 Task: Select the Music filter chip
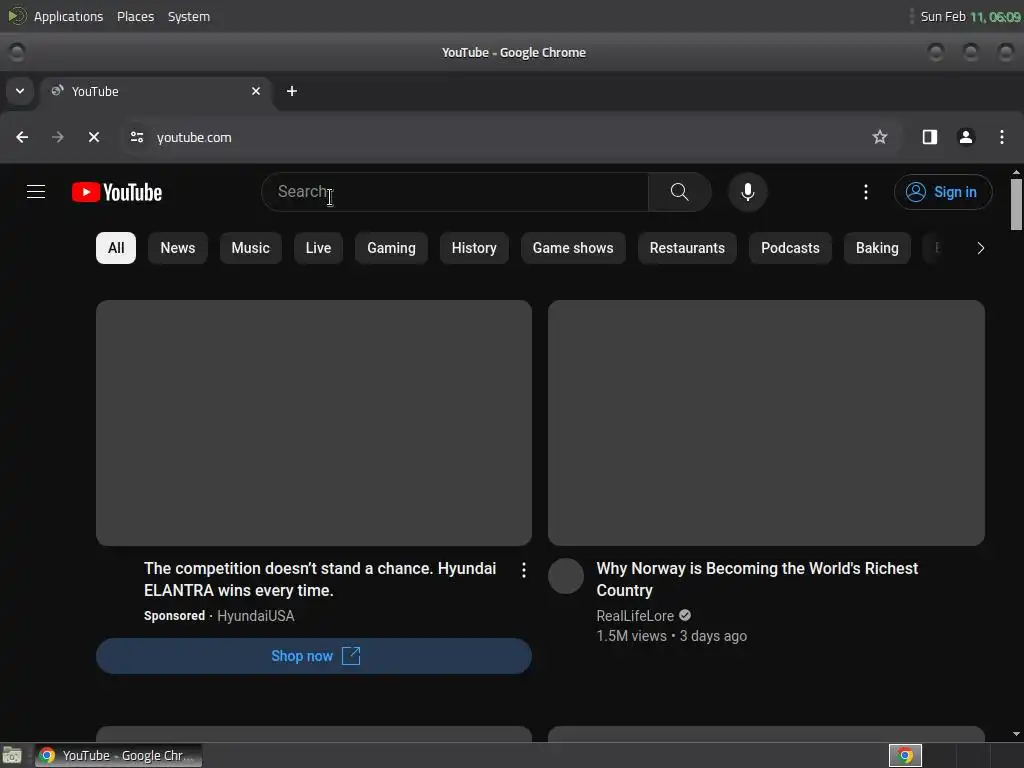coord(251,248)
